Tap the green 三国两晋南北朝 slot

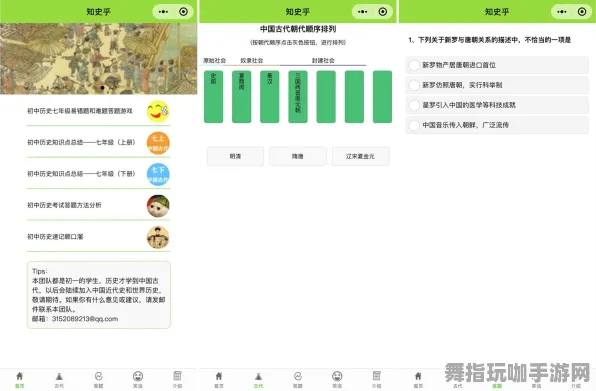click(298, 97)
